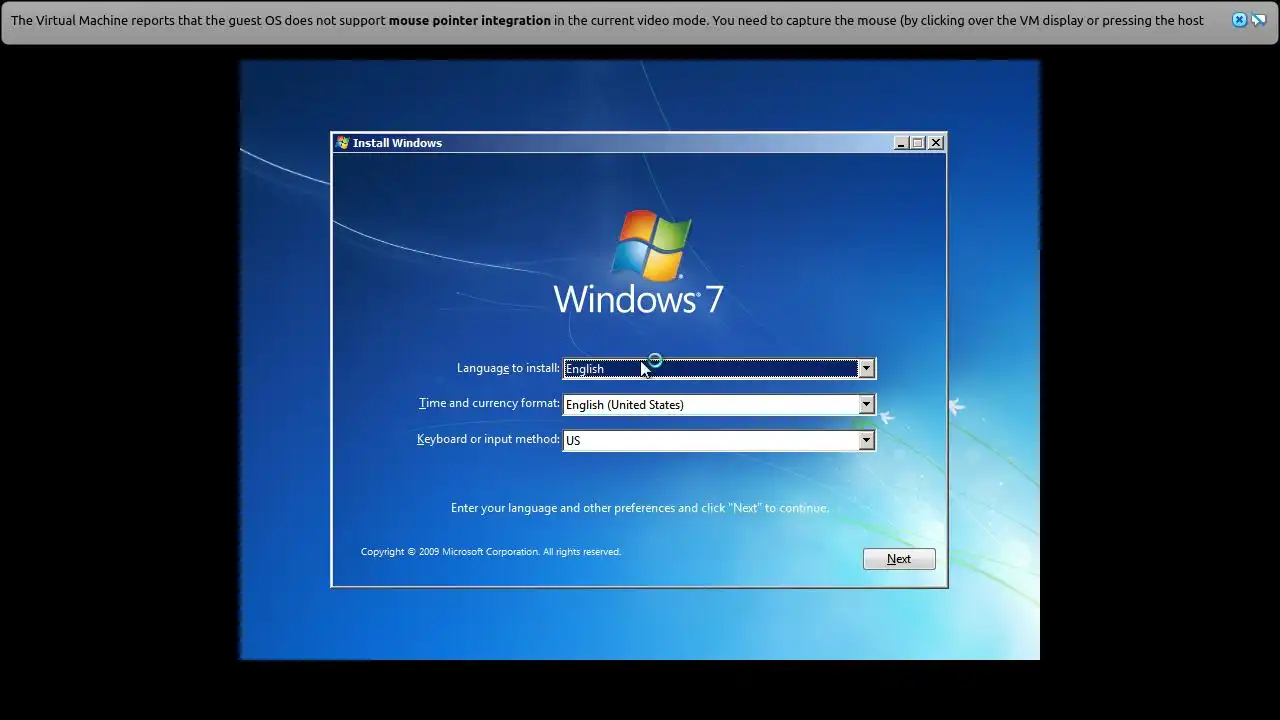Click the Next button
This screenshot has height=720, width=1280.
pos(899,559)
